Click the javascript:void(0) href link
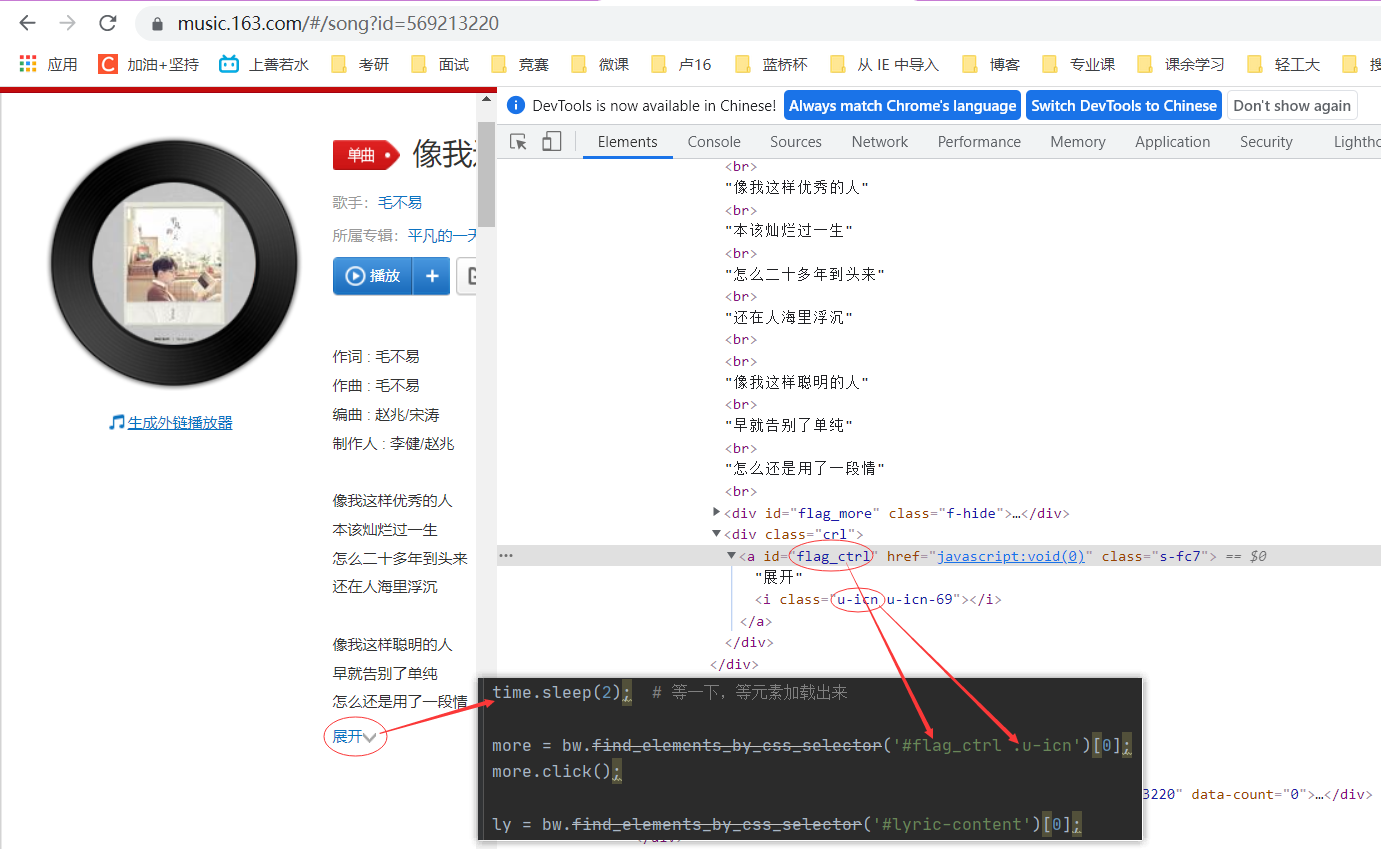The width and height of the screenshot is (1381, 849). tap(1011, 556)
